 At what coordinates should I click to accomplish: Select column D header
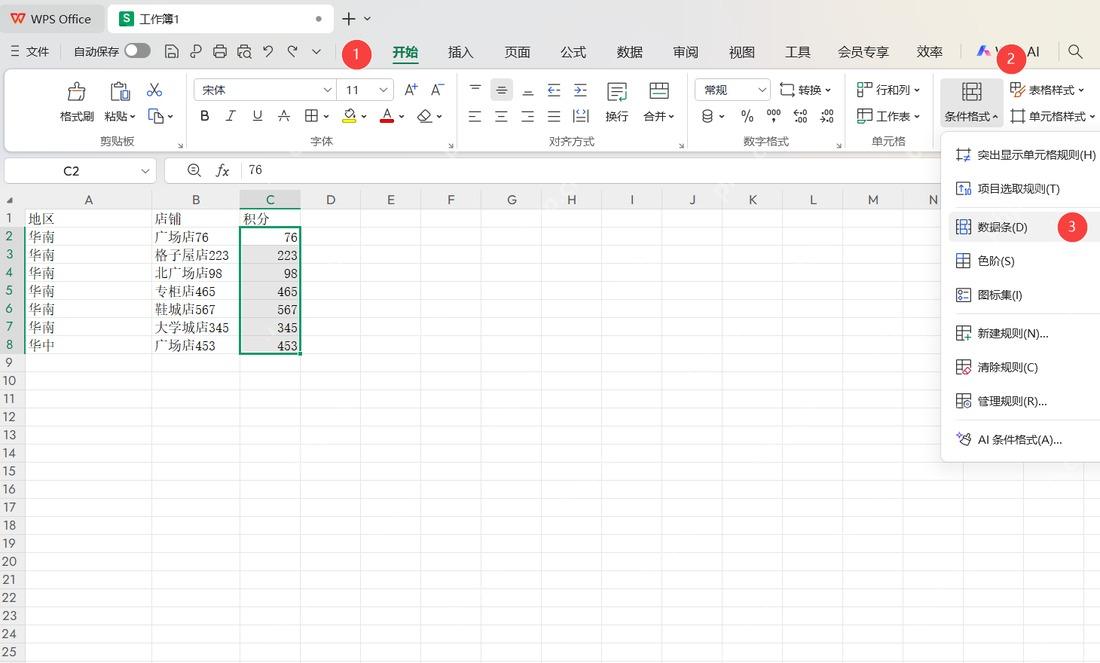point(330,200)
